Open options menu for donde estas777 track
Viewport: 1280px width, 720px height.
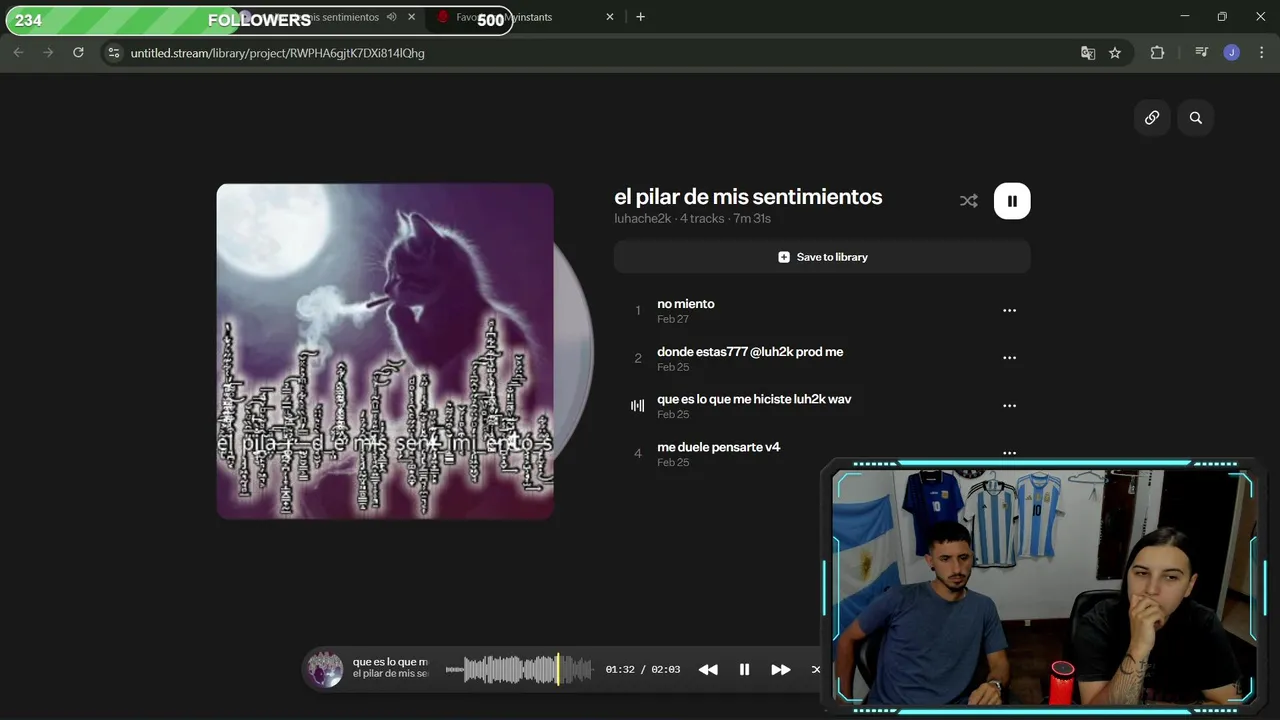[1009, 358]
